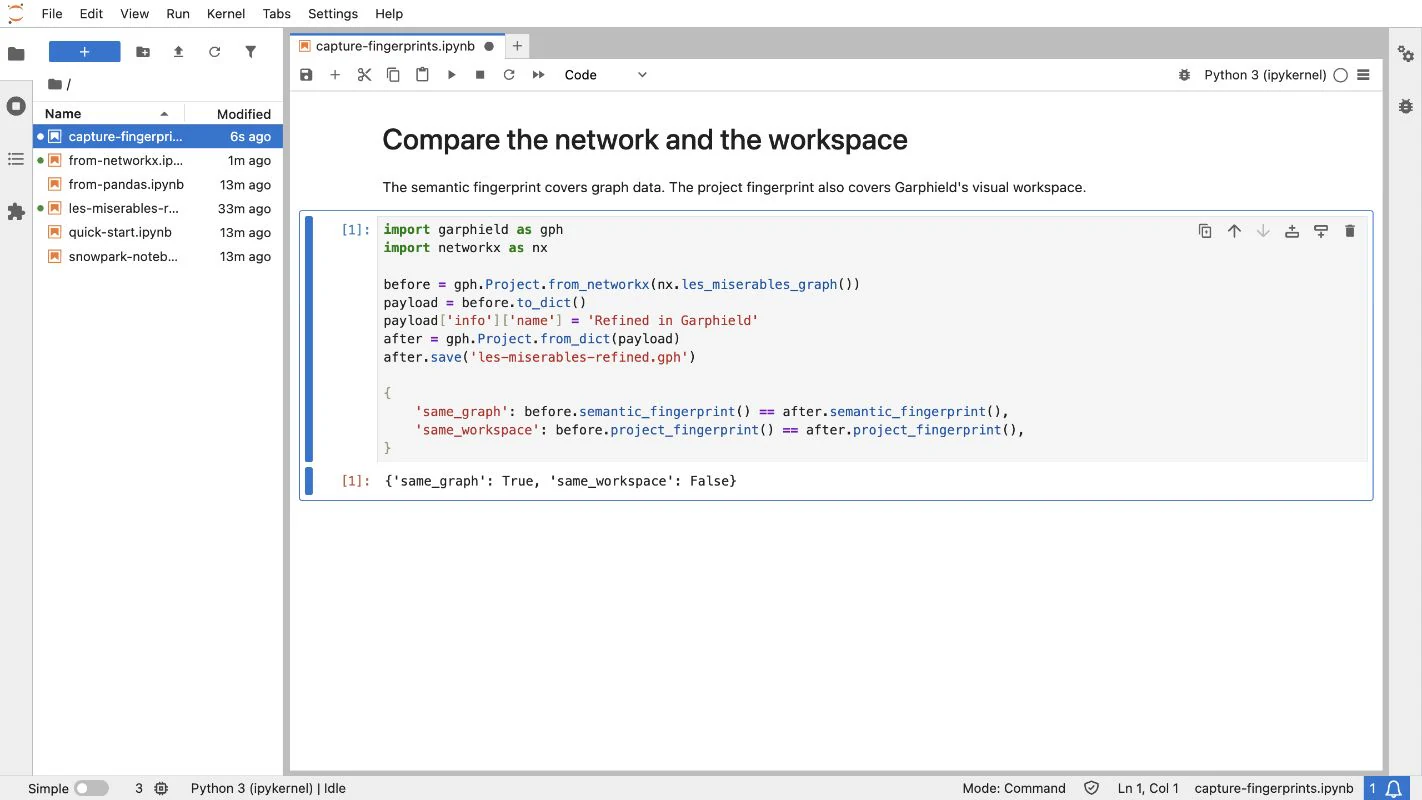The image size is (1422, 800).
Task: Open the Extension Manager puzzle icon
Action: click(x=16, y=212)
